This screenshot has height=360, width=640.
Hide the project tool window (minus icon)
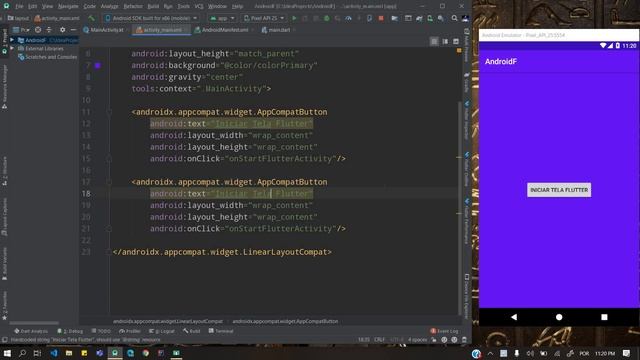pos(73,30)
